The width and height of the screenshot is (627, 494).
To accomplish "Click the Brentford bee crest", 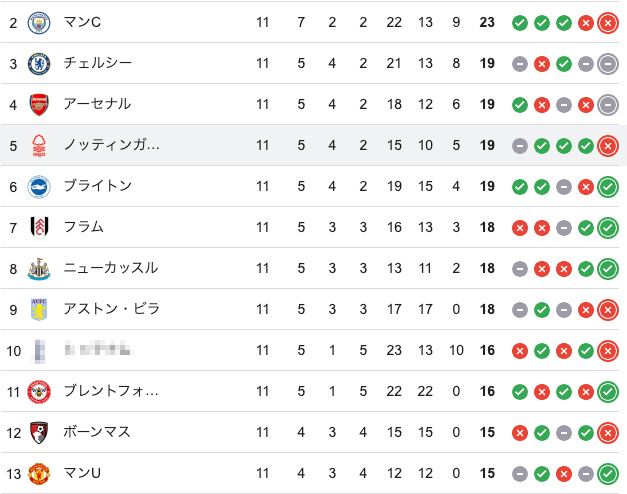I will (39, 392).
